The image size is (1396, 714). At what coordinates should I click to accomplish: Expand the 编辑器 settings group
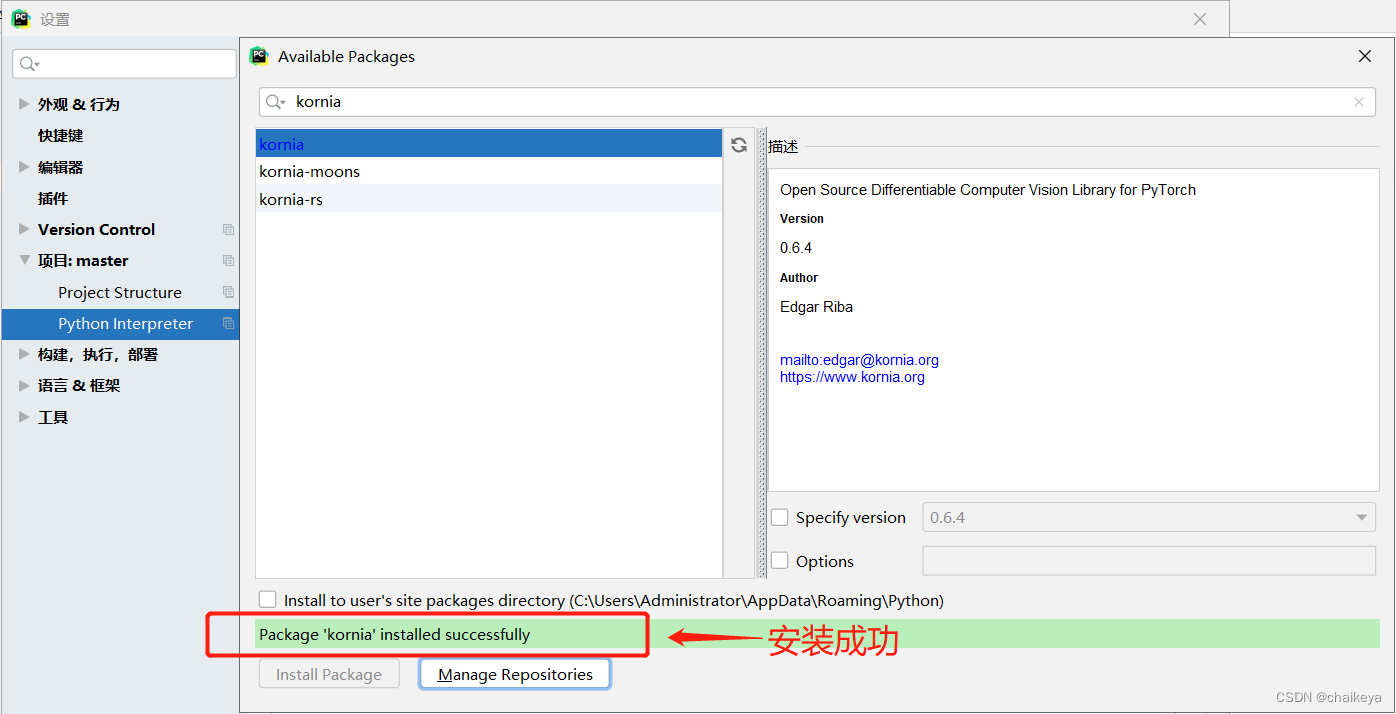pyautogui.click(x=24, y=167)
